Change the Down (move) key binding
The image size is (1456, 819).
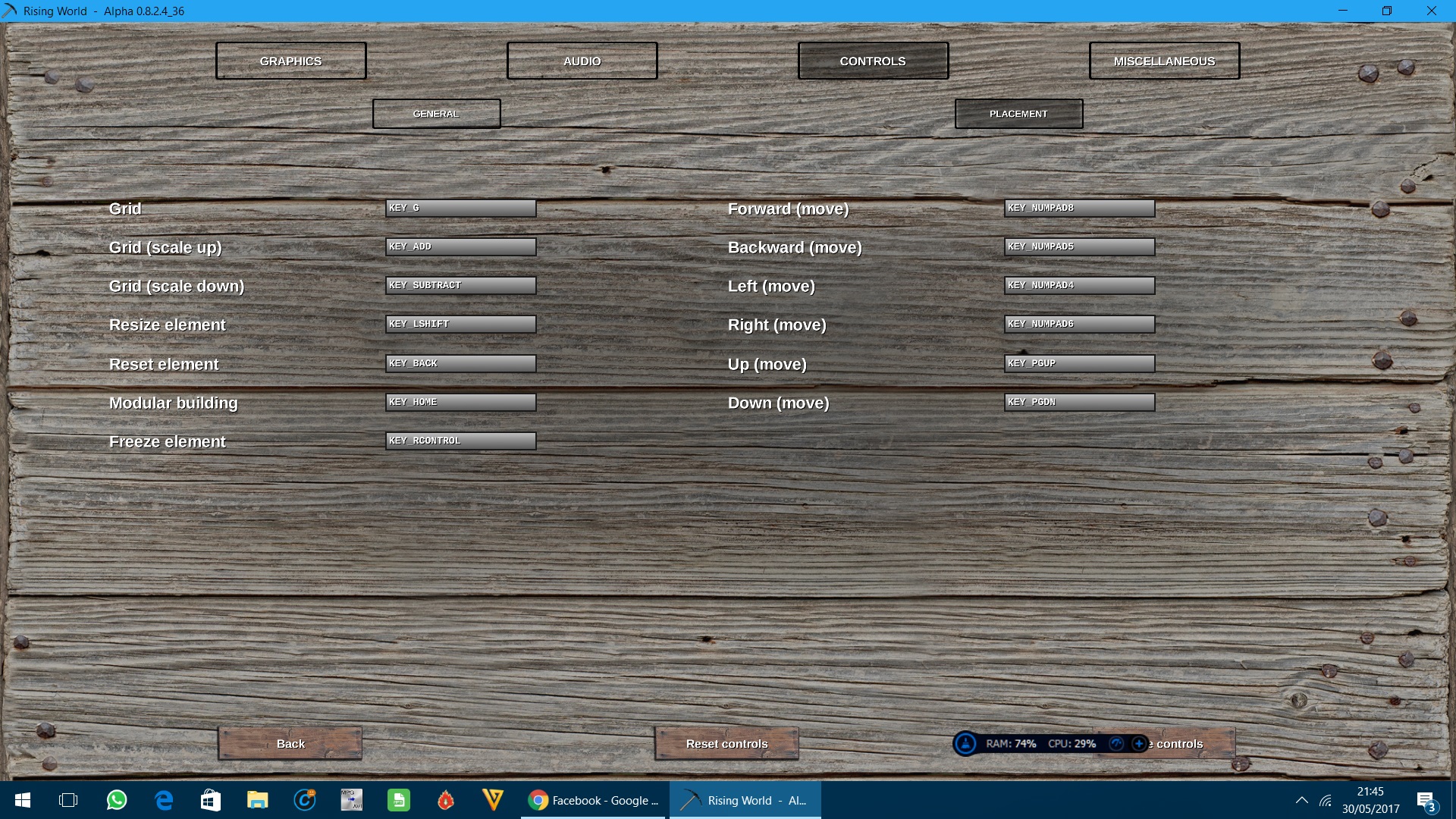1080,402
